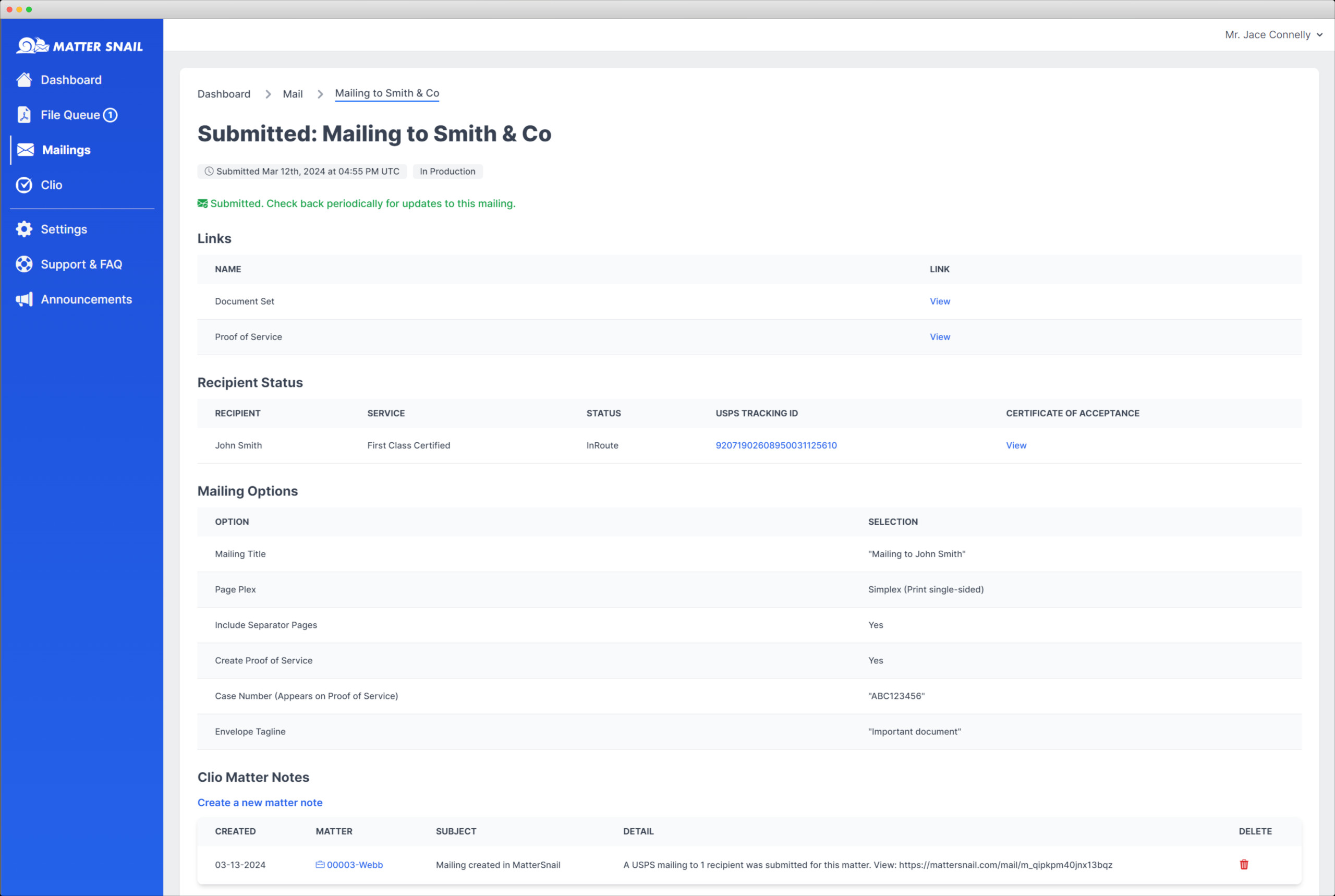Image resolution: width=1335 pixels, height=896 pixels.
Task: Click the Page Plex option label
Action: pyautogui.click(x=235, y=589)
